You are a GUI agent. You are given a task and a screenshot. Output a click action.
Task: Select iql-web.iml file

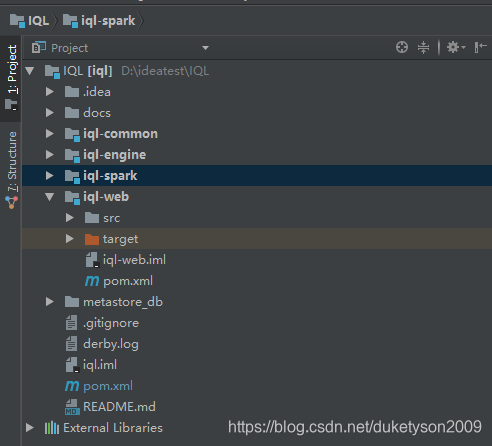(x=134, y=260)
